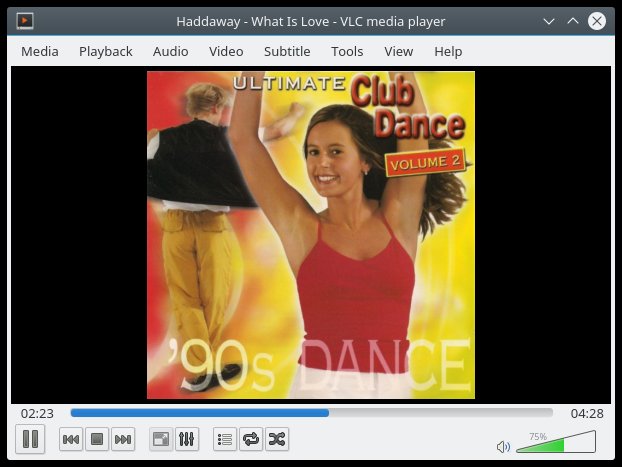Open the Playback menu
This screenshot has height=467, width=622.
tap(106, 52)
